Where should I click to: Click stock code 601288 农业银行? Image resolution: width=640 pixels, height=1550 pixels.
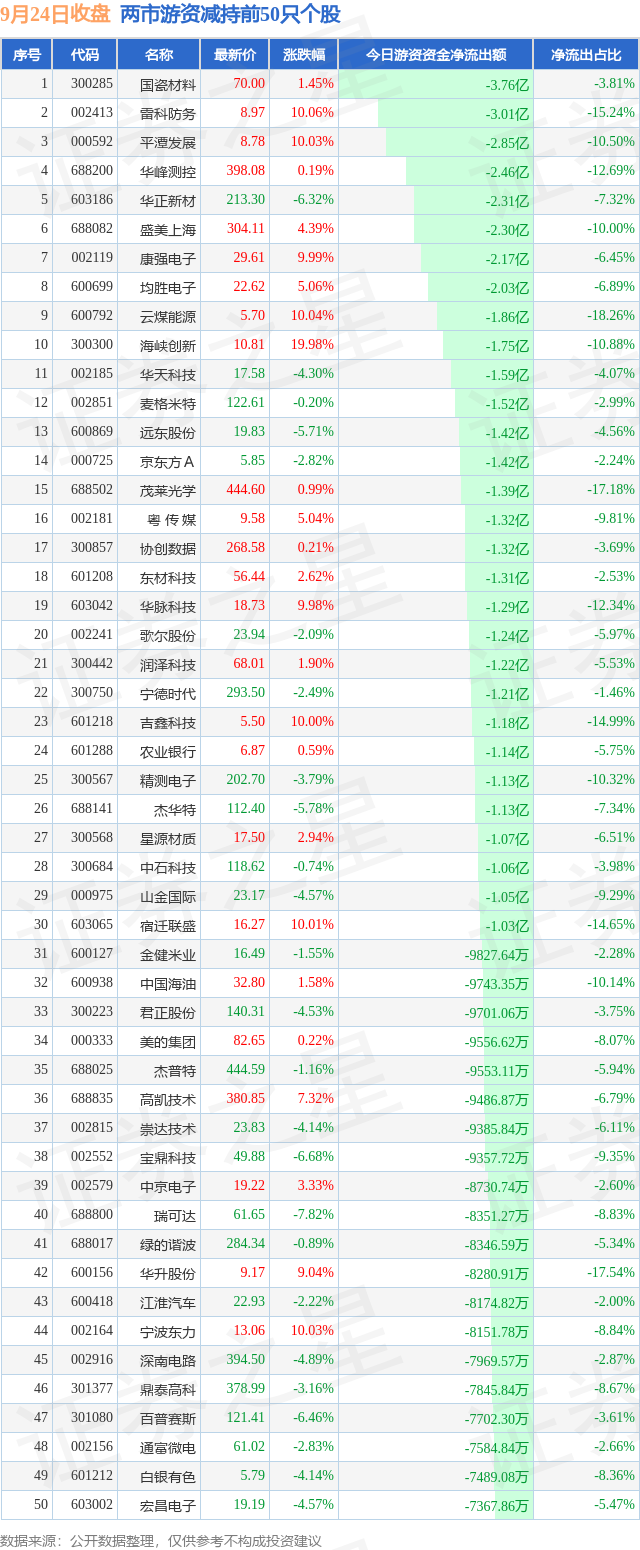click(x=91, y=751)
